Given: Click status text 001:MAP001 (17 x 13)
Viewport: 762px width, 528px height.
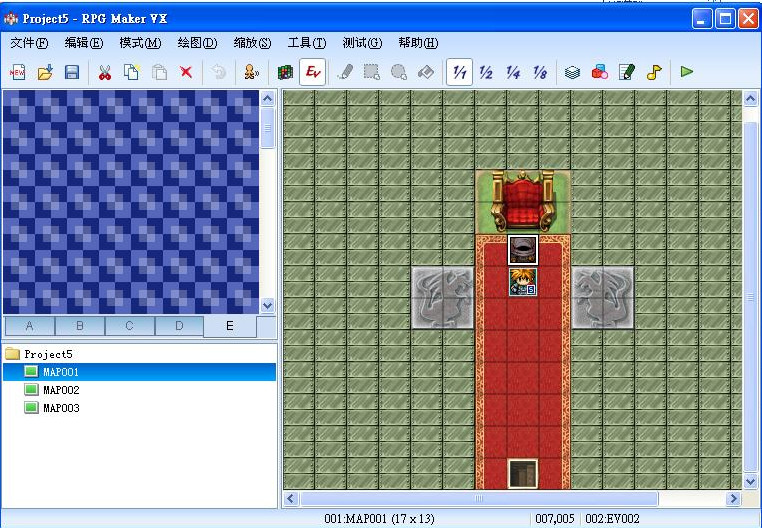Looking at the screenshot, I should click(x=379, y=519).
